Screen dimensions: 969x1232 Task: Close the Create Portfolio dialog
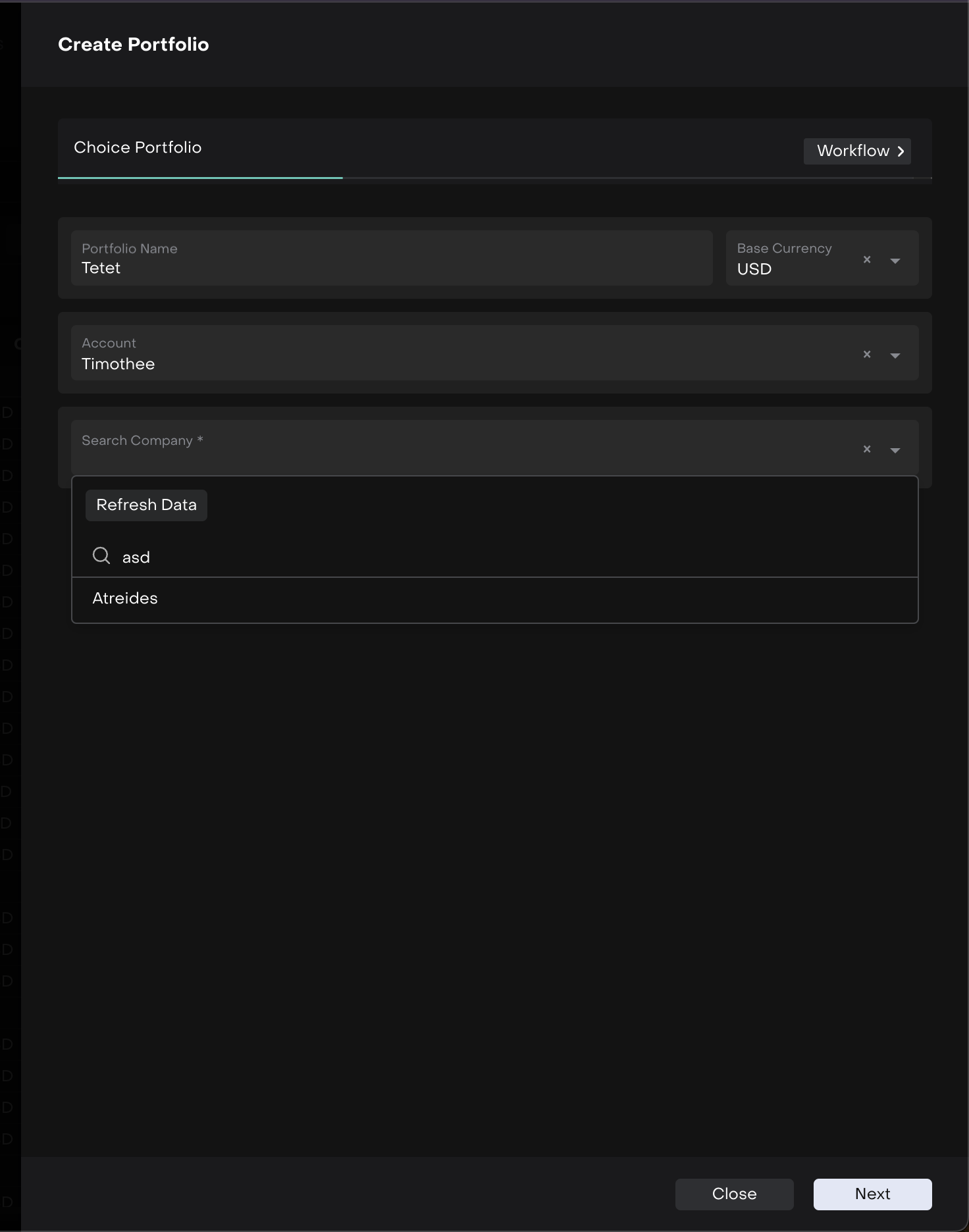(x=734, y=1194)
